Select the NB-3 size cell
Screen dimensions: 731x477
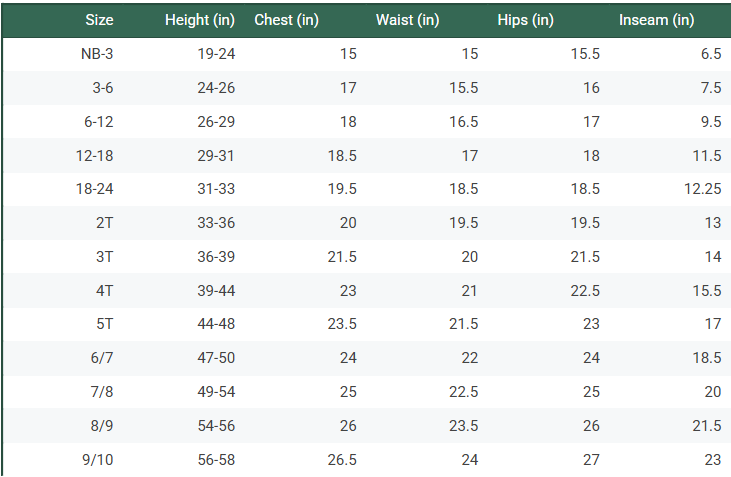tap(97, 54)
